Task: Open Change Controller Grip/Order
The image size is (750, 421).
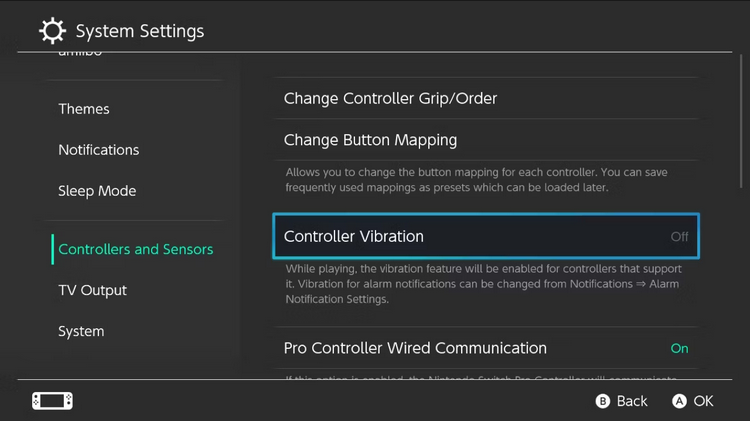Action: pyautogui.click(x=486, y=98)
